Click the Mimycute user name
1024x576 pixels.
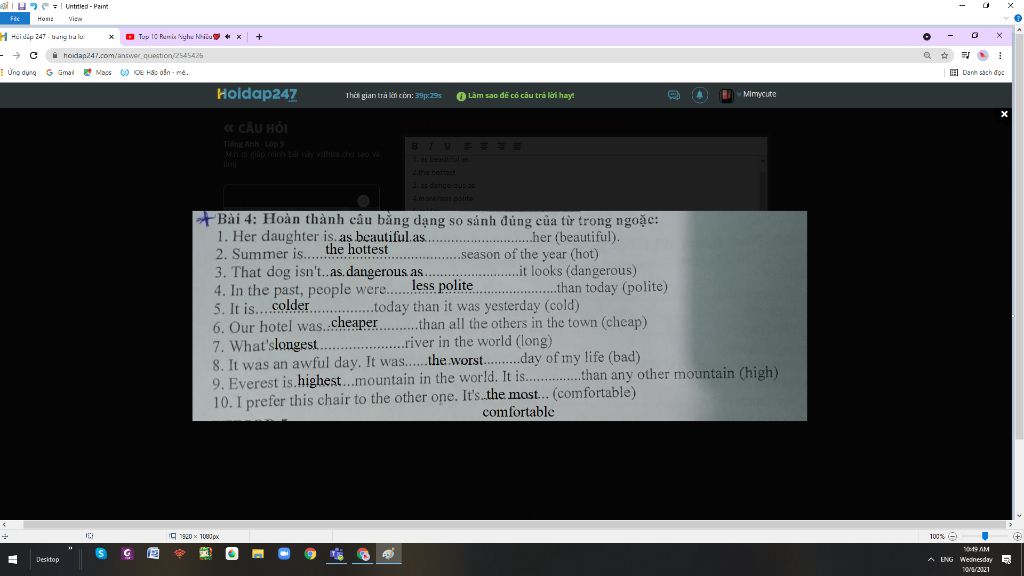point(760,94)
